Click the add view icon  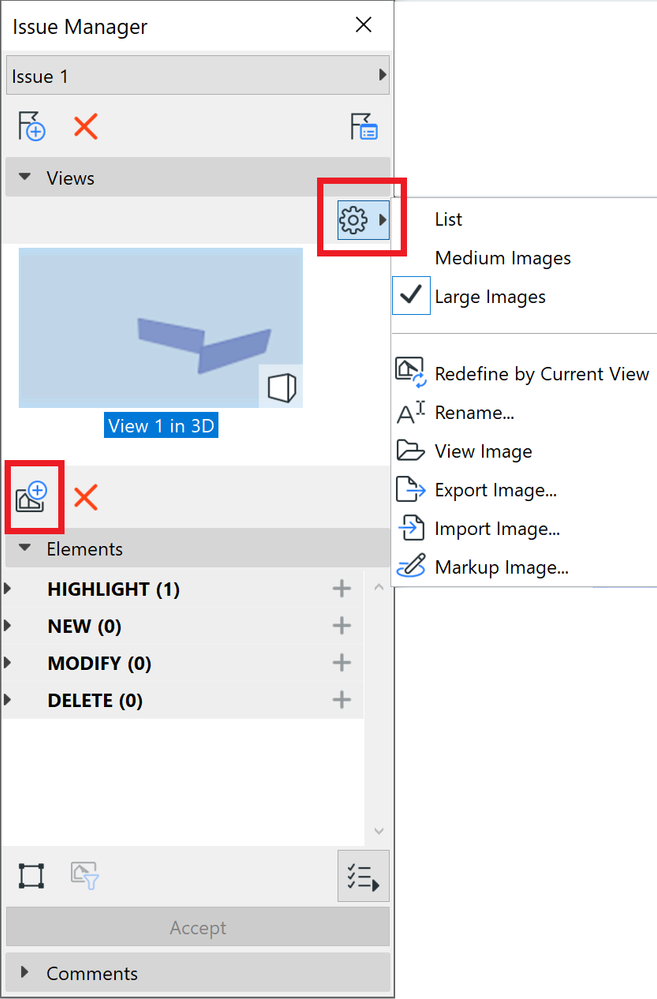pos(32,496)
